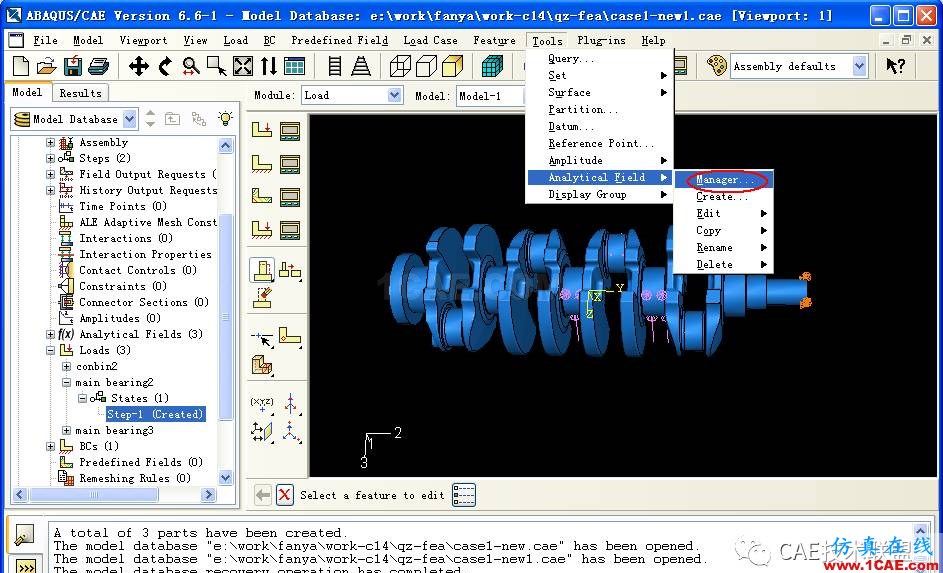Image resolution: width=943 pixels, height=573 pixels.
Task: Select the Pan View tool
Action: [x=138, y=66]
